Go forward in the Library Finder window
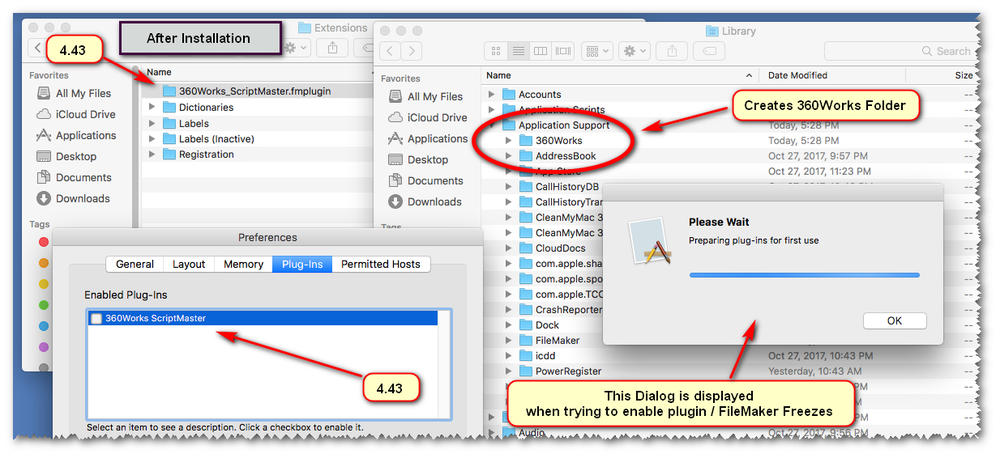 pyautogui.click(x=412, y=51)
